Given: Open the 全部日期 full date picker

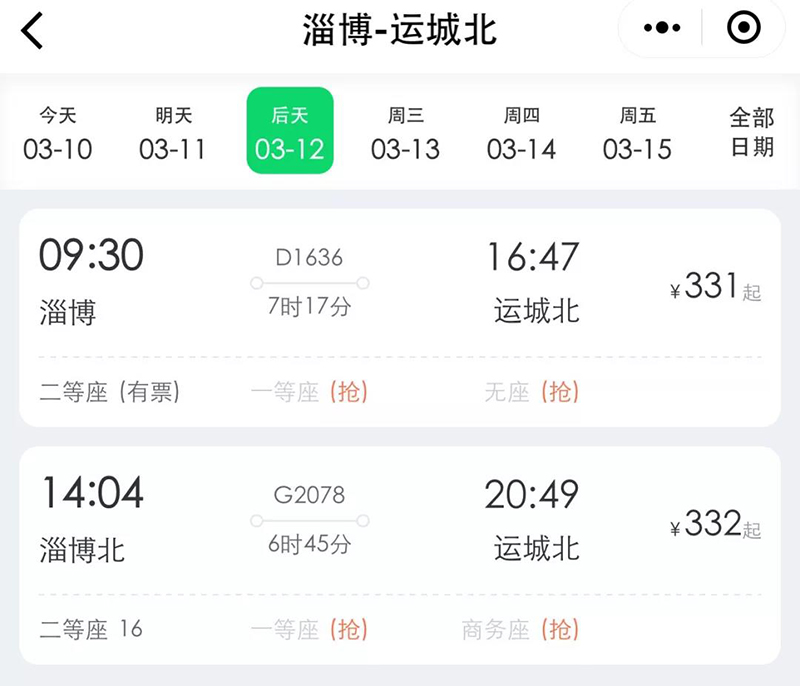Looking at the screenshot, I should pos(751,132).
